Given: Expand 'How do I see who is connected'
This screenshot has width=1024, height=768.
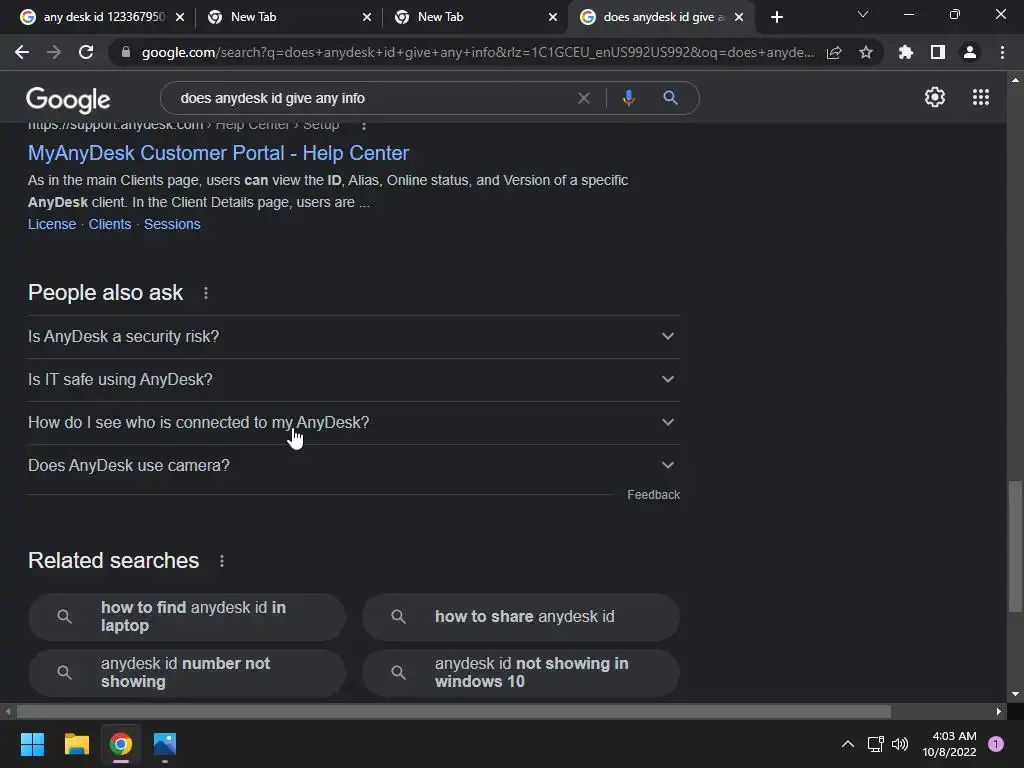Looking at the screenshot, I should (x=354, y=423).
